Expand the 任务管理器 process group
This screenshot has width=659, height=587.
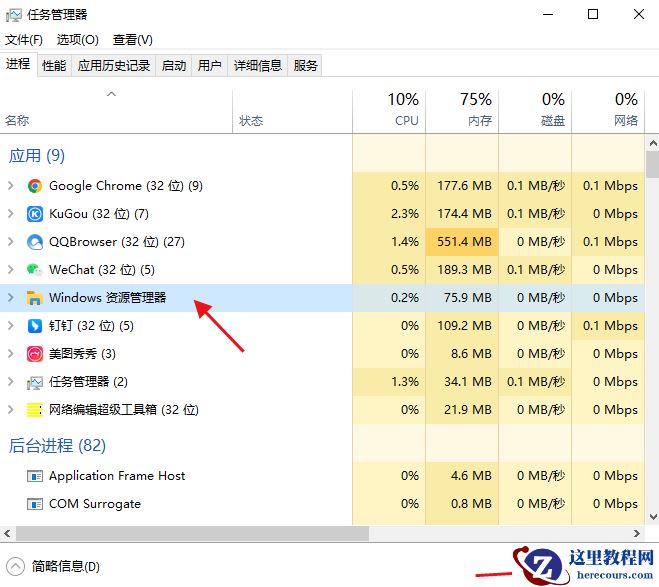tap(11, 382)
